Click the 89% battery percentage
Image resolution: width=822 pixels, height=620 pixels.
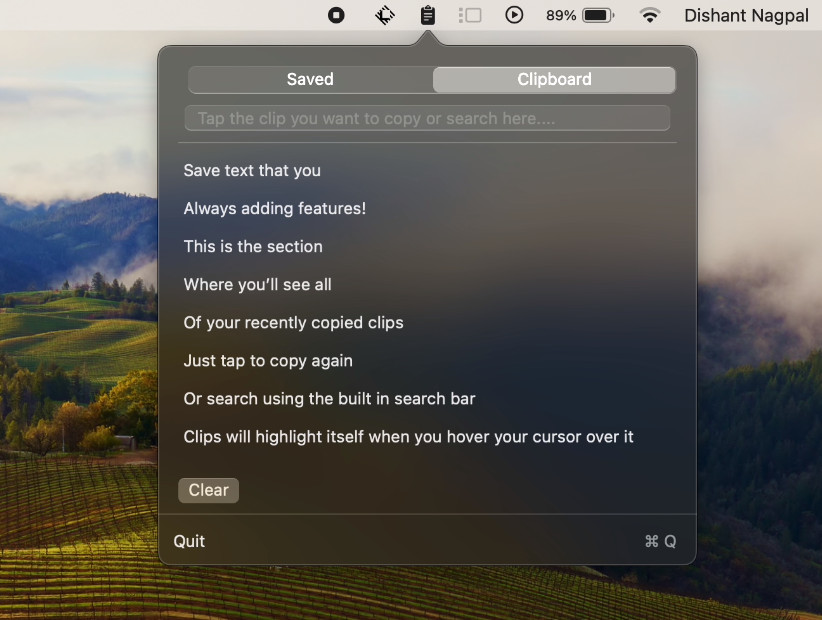[561, 16]
